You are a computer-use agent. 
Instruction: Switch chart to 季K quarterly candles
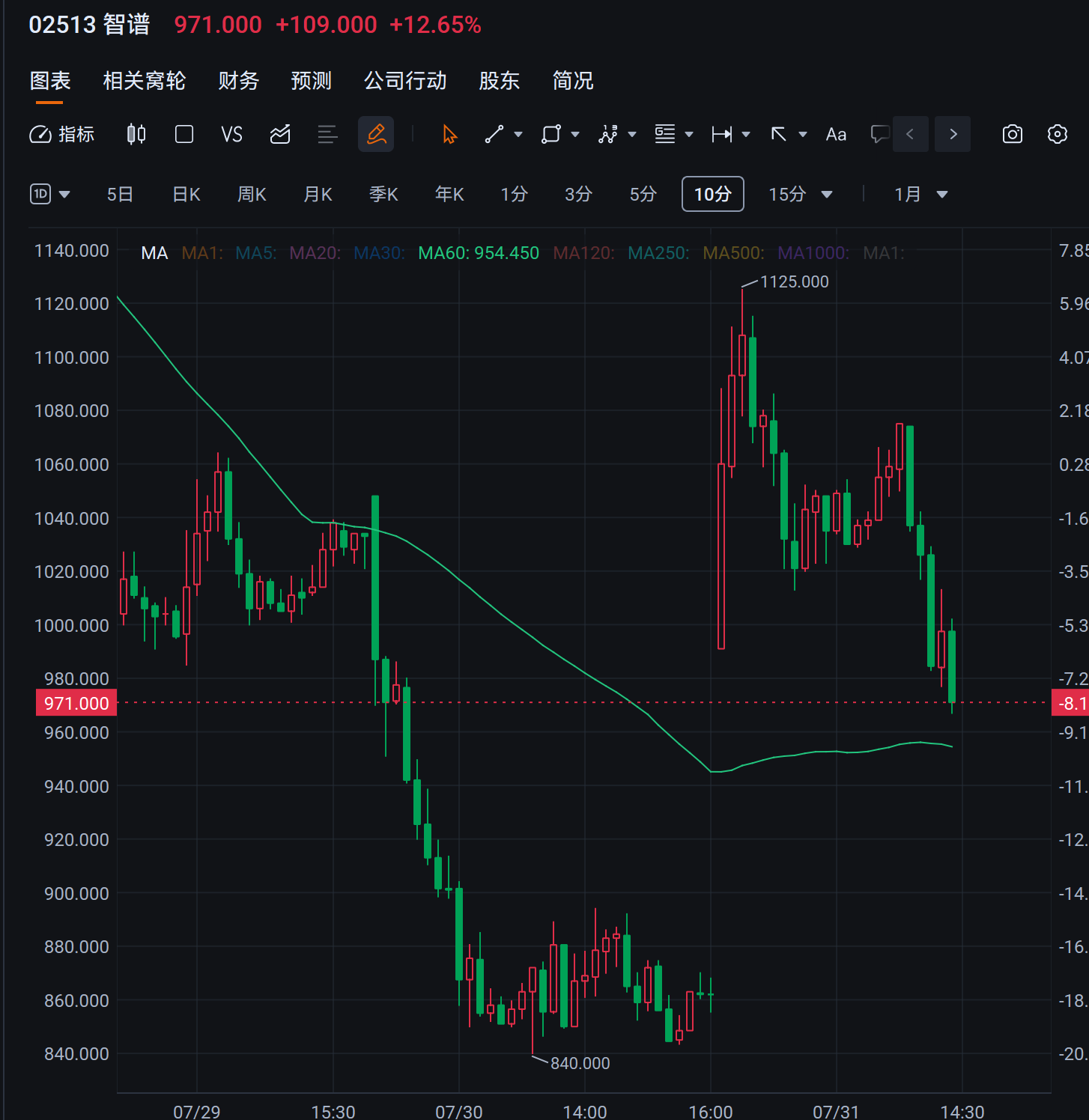[384, 195]
